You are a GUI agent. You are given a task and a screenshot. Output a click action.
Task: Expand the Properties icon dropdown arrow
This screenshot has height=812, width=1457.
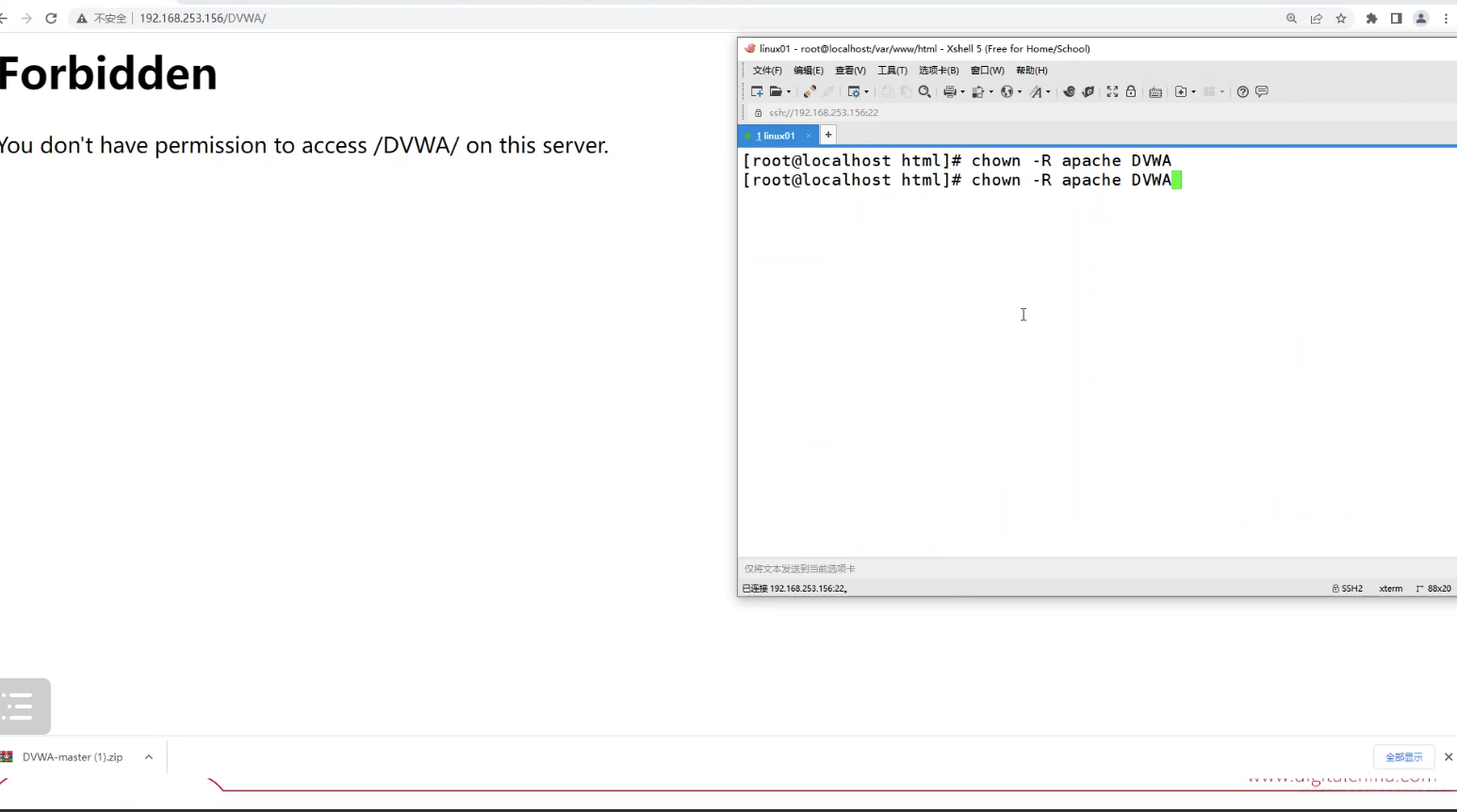tap(867, 91)
